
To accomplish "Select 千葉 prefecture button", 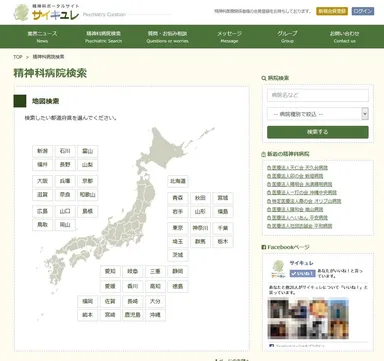I will [x=223, y=228].
